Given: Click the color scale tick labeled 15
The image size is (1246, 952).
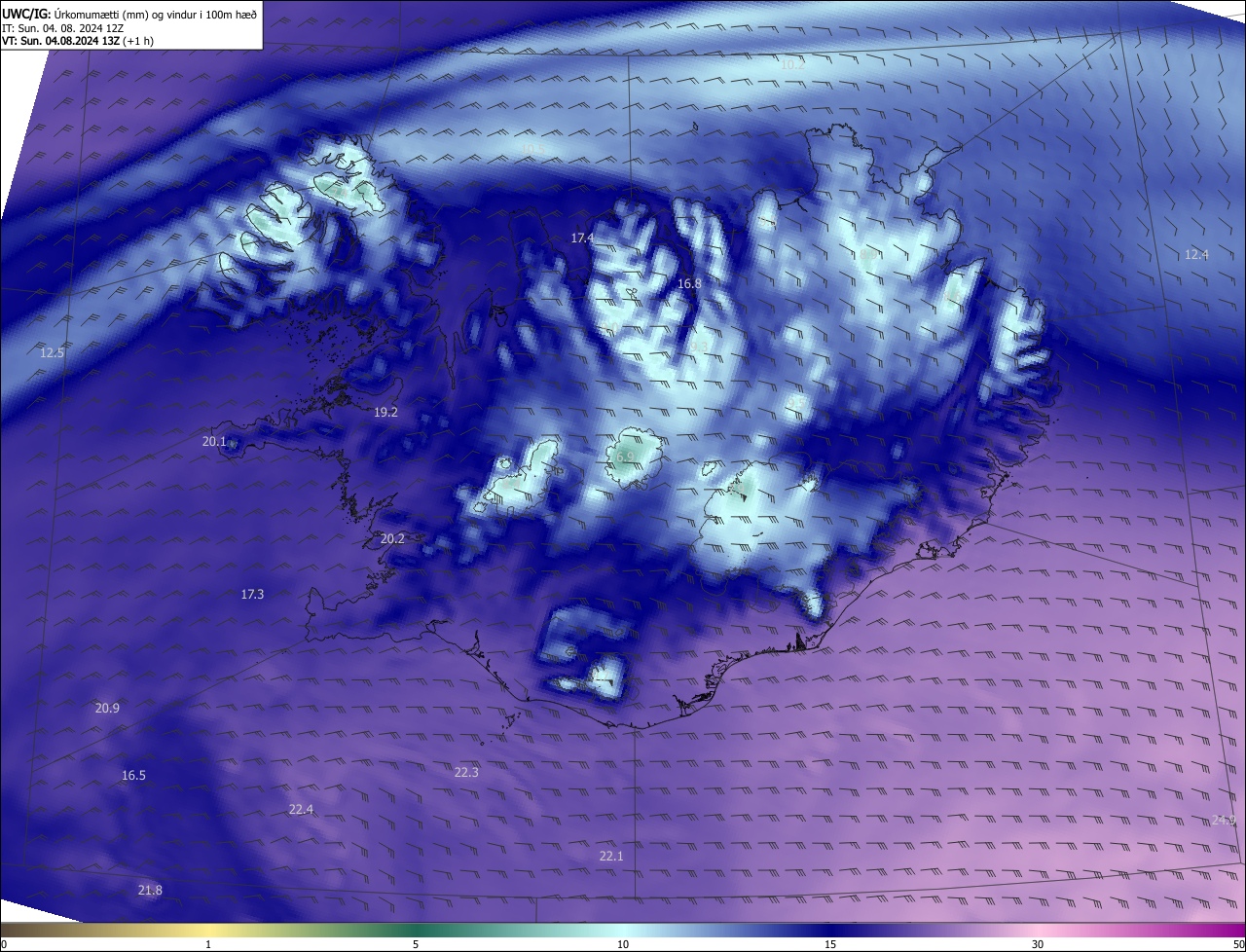Looking at the screenshot, I should click(830, 944).
